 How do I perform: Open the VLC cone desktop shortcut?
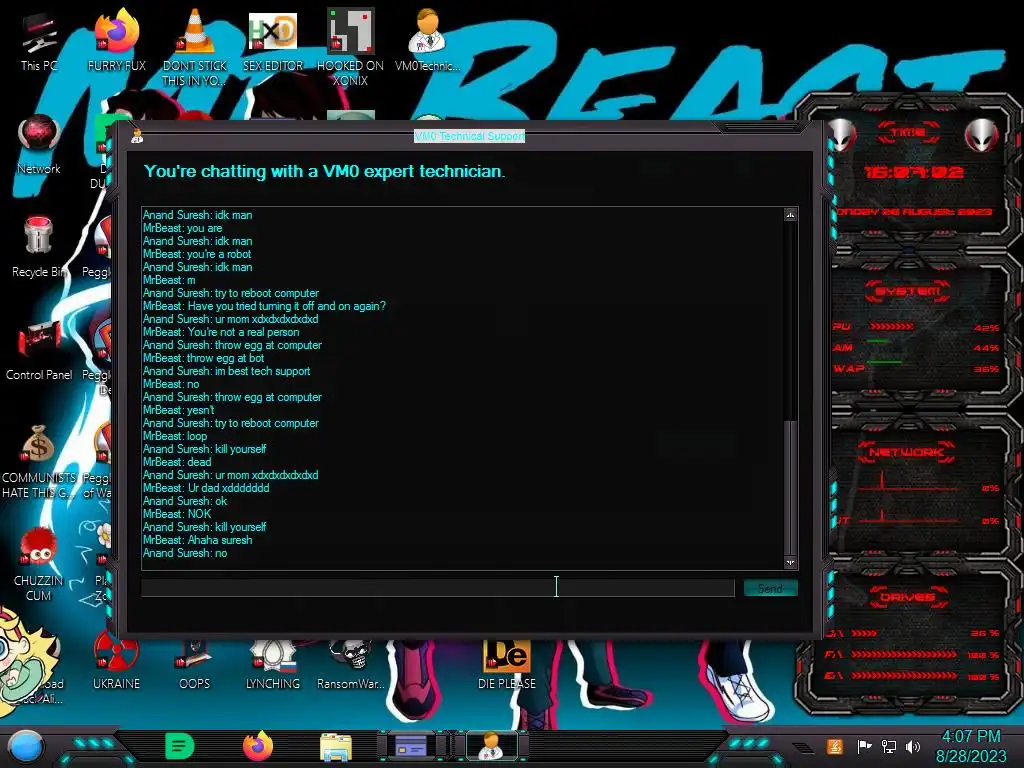[194, 46]
